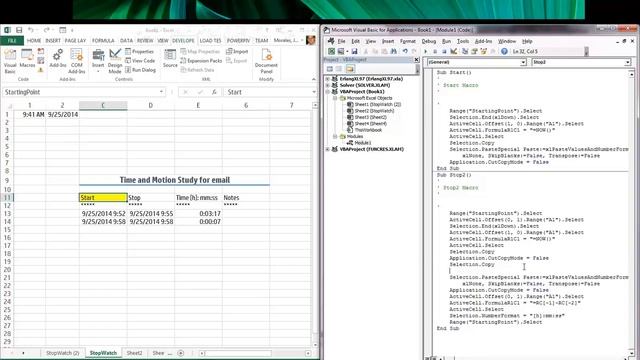Switch to the StopWatch (2) sheet tab
Image resolution: width=640 pixels, height=360 pixels.
[x=62, y=353]
